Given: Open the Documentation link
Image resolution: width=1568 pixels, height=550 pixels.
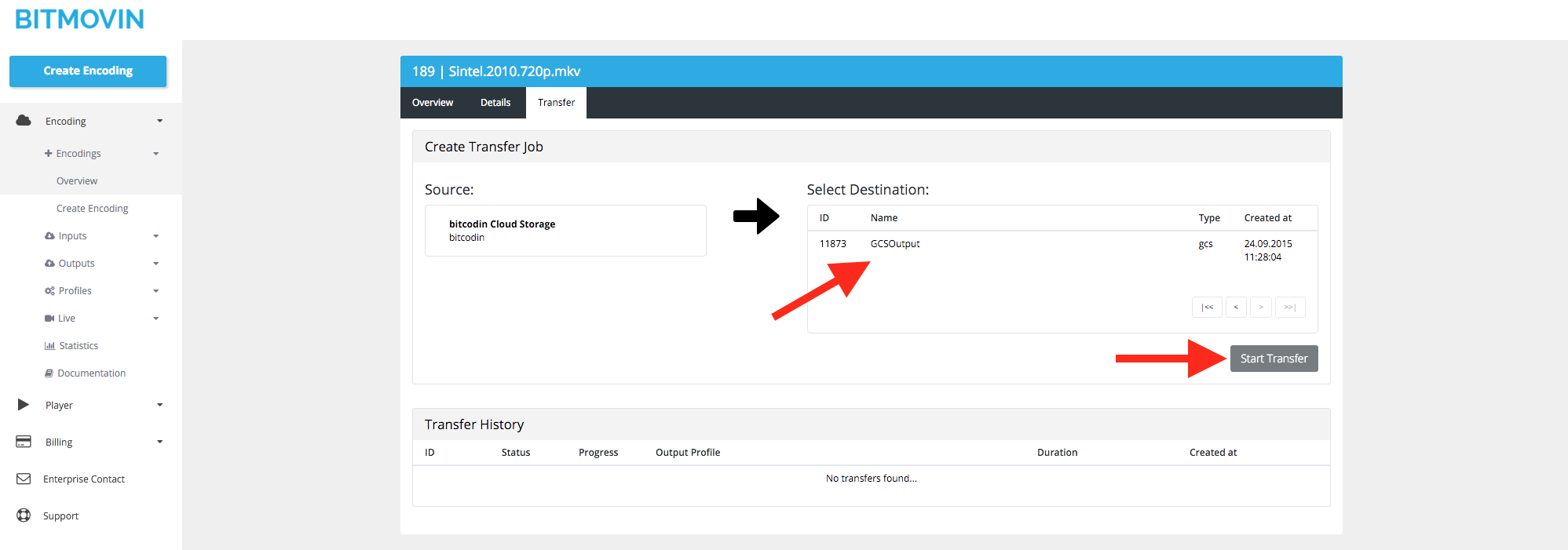Looking at the screenshot, I should coord(92,373).
